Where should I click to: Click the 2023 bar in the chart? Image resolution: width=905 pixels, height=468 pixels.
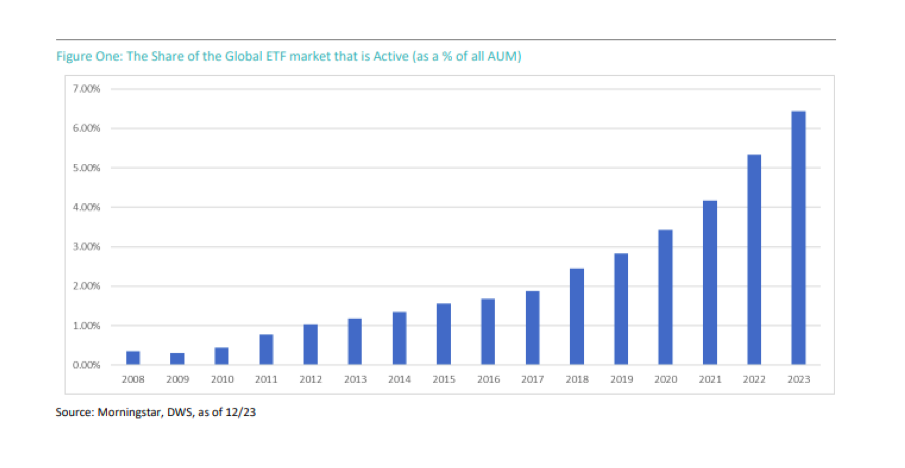(x=798, y=238)
